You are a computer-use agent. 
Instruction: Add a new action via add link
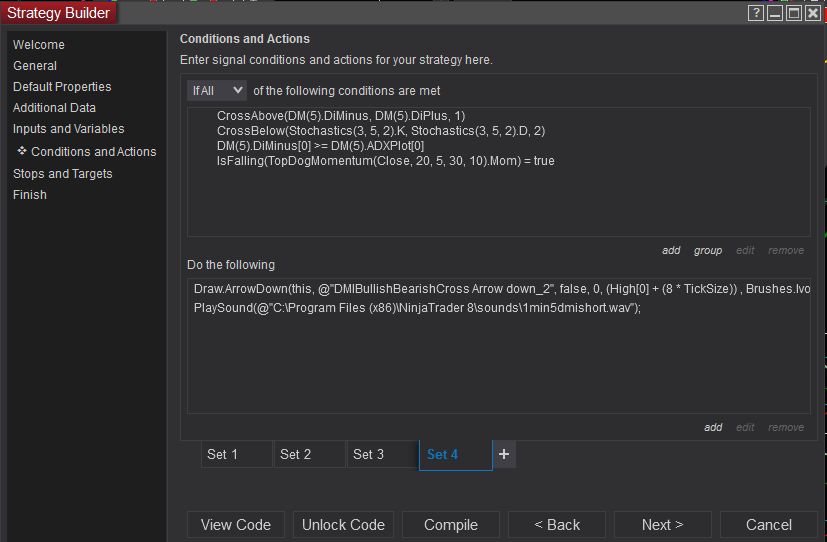713,428
